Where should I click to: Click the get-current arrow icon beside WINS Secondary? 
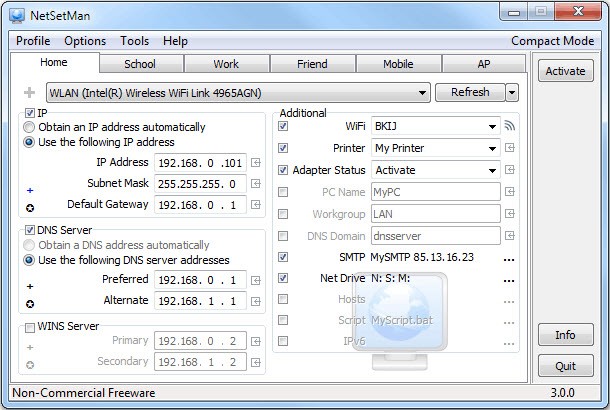click(x=256, y=363)
